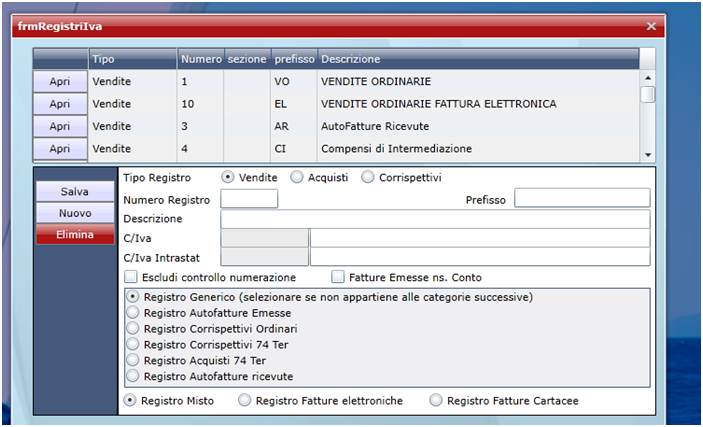Click the C/Iva code box
Screen dimensions: 703x427
pos(265,238)
